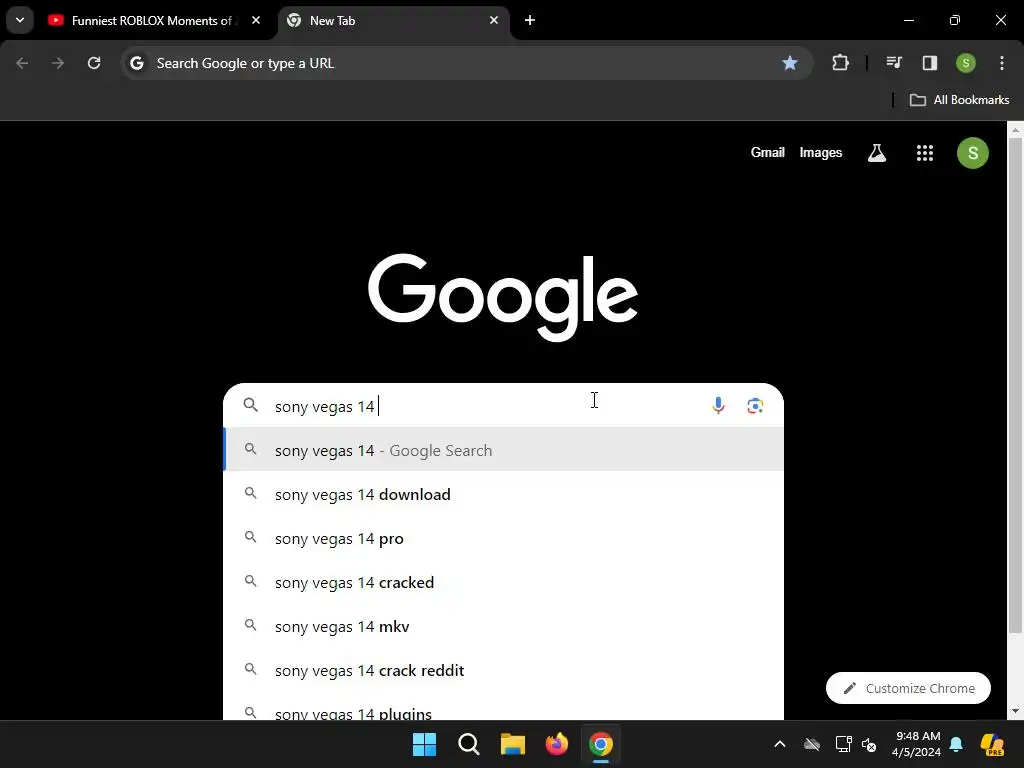Open Windows taskbar search

click(x=468, y=744)
